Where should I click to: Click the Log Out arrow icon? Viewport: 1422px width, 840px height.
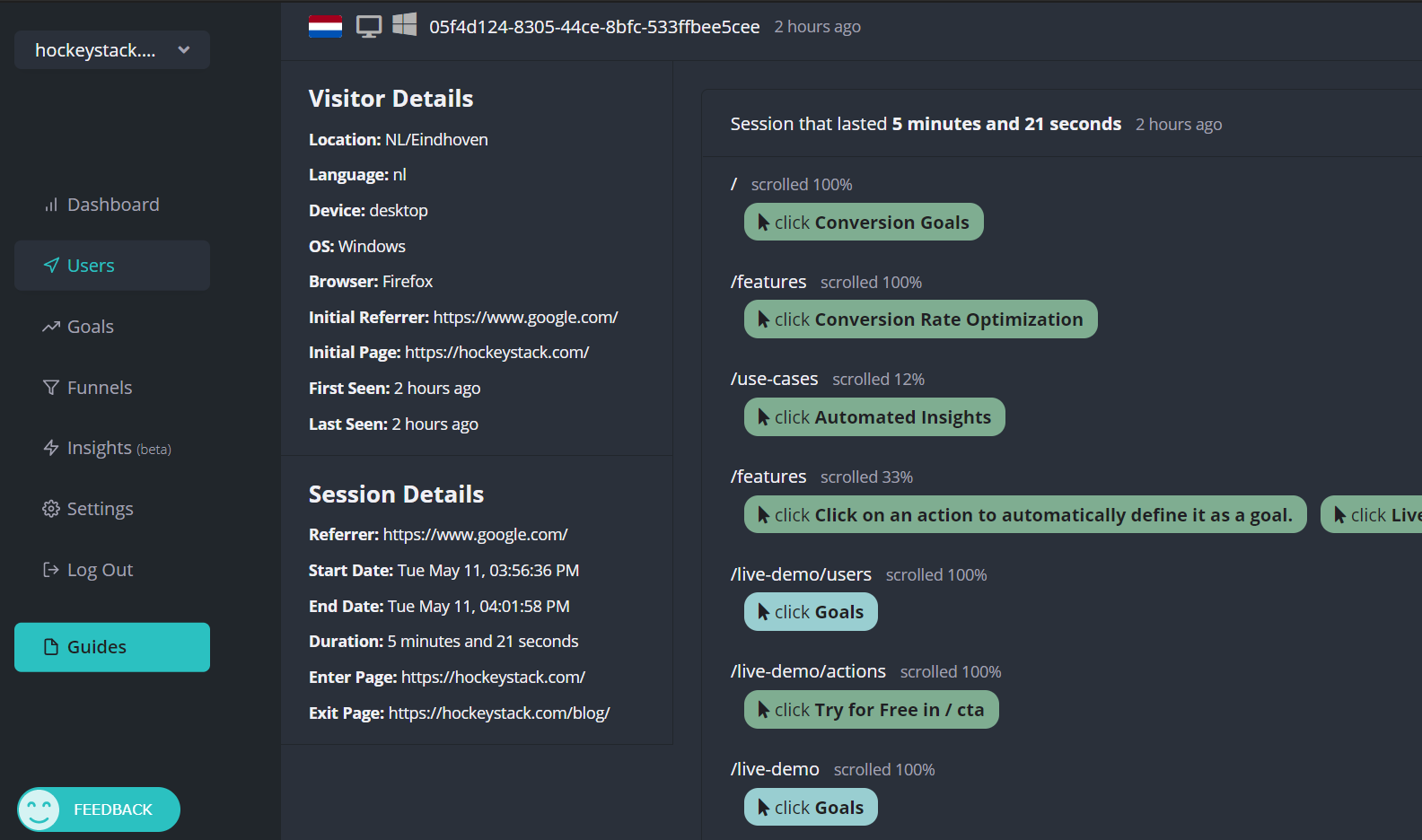click(51, 570)
